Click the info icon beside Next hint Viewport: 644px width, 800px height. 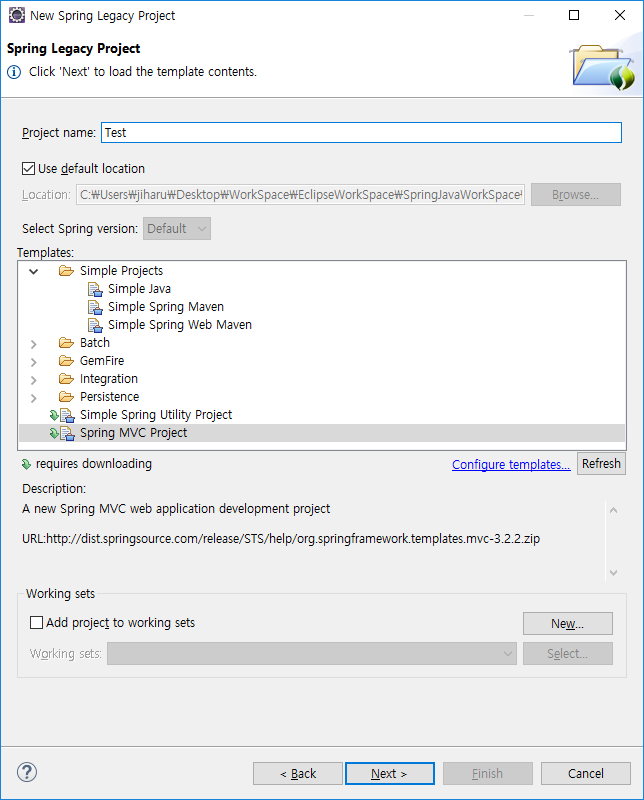pyautogui.click(x=14, y=72)
